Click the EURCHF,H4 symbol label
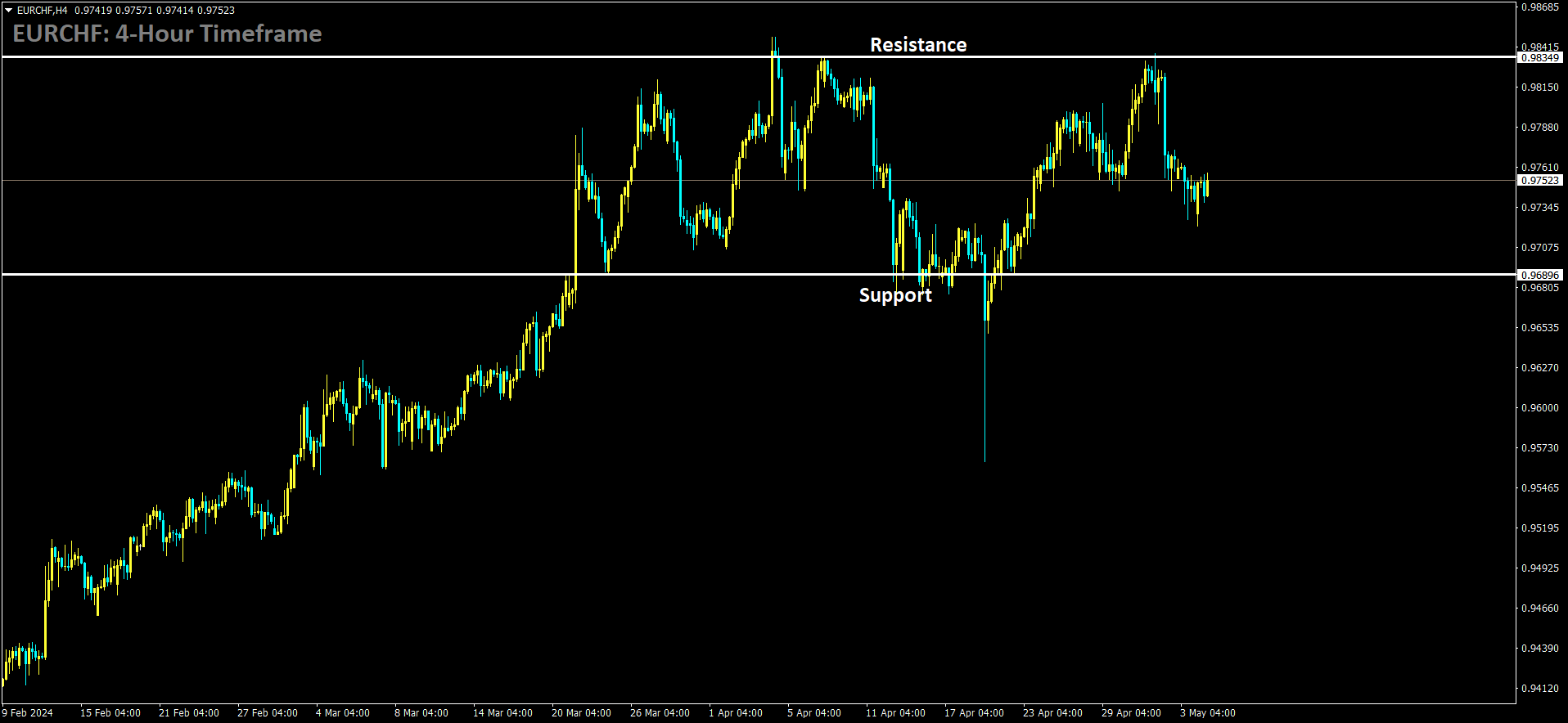Image resolution: width=1568 pixels, height=723 pixels. tap(42, 11)
